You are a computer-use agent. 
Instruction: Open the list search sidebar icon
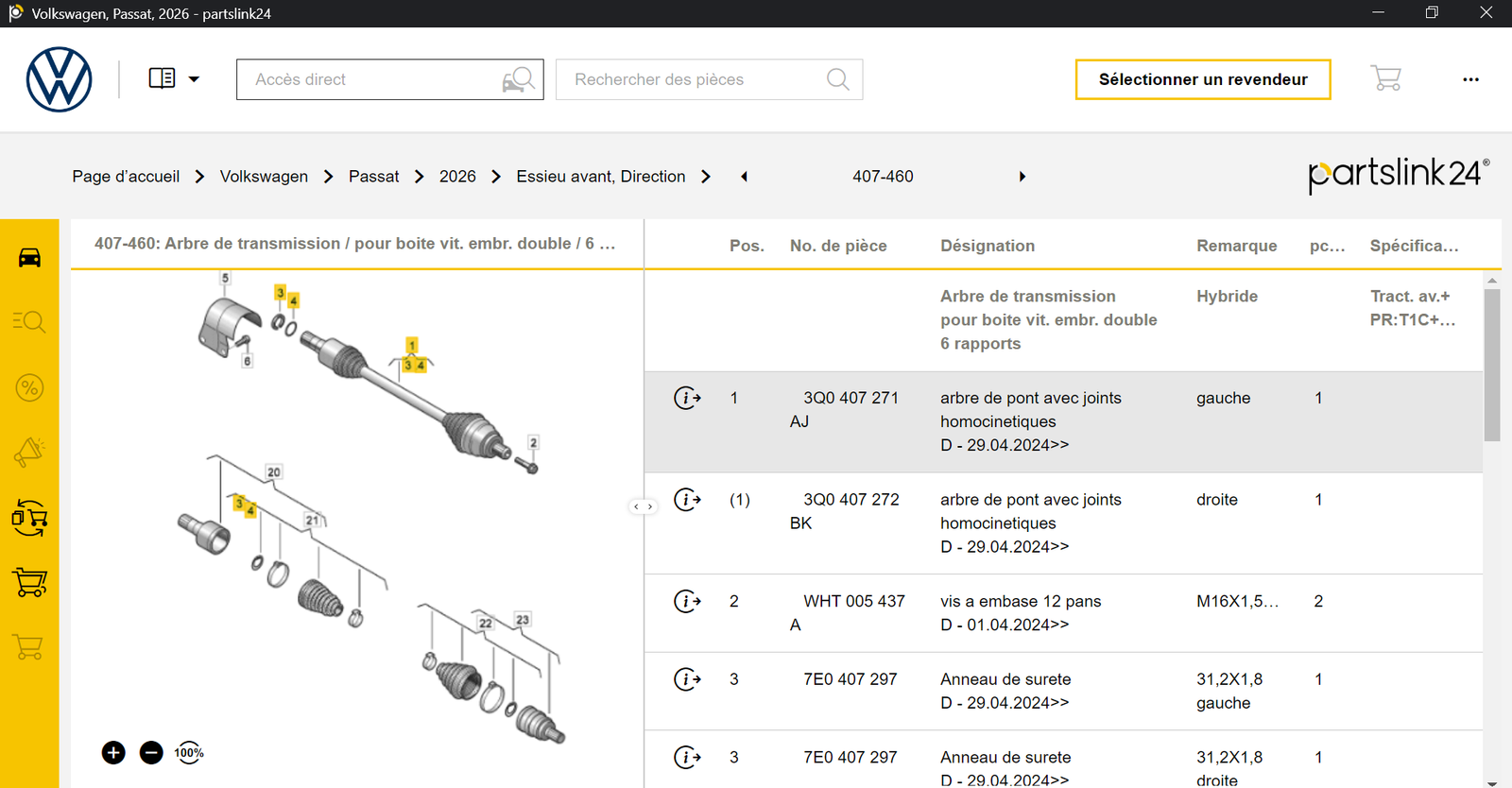29,322
